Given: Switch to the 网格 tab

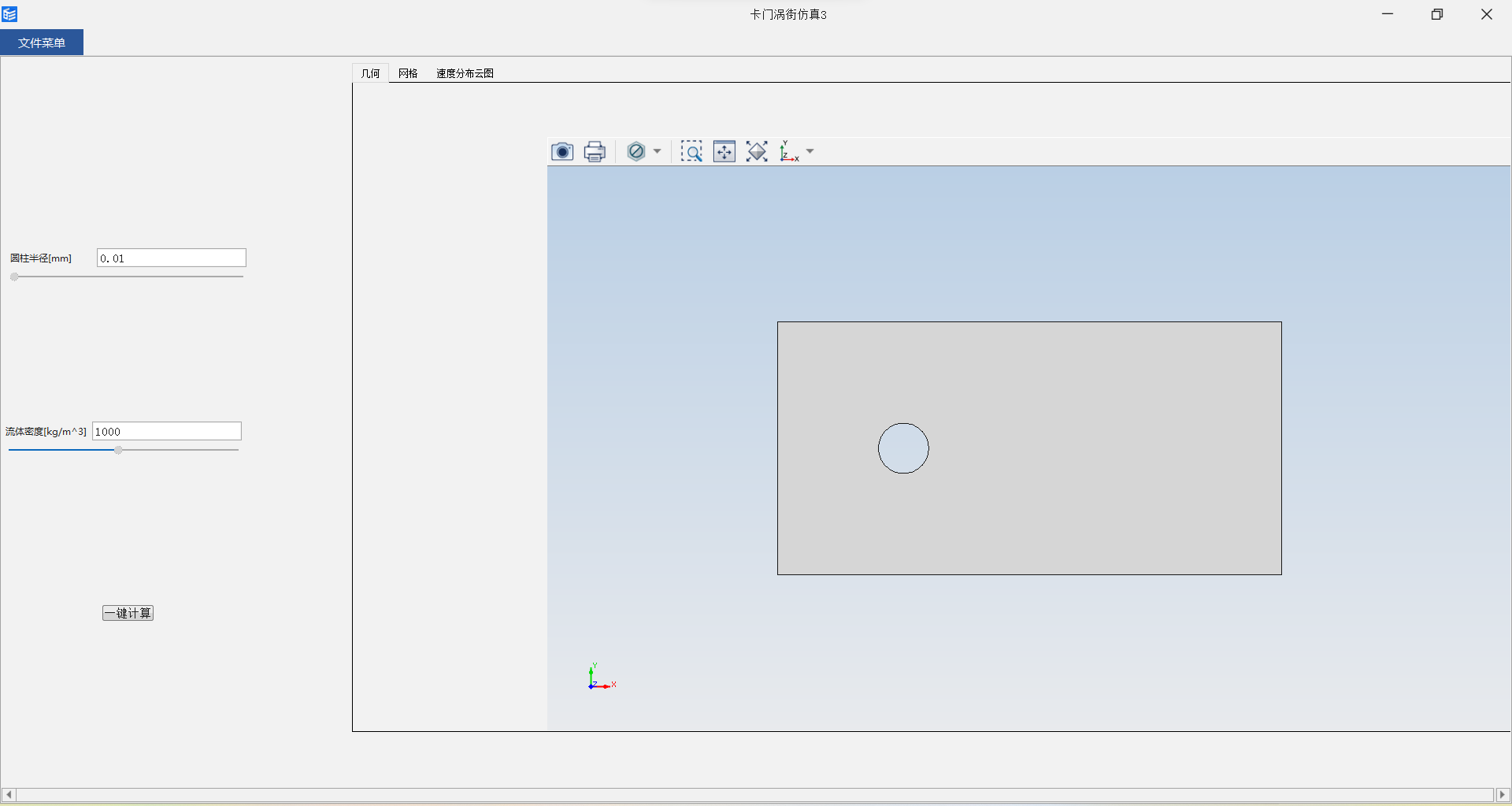Looking at the screenshot, I should (x=408, y=73).
